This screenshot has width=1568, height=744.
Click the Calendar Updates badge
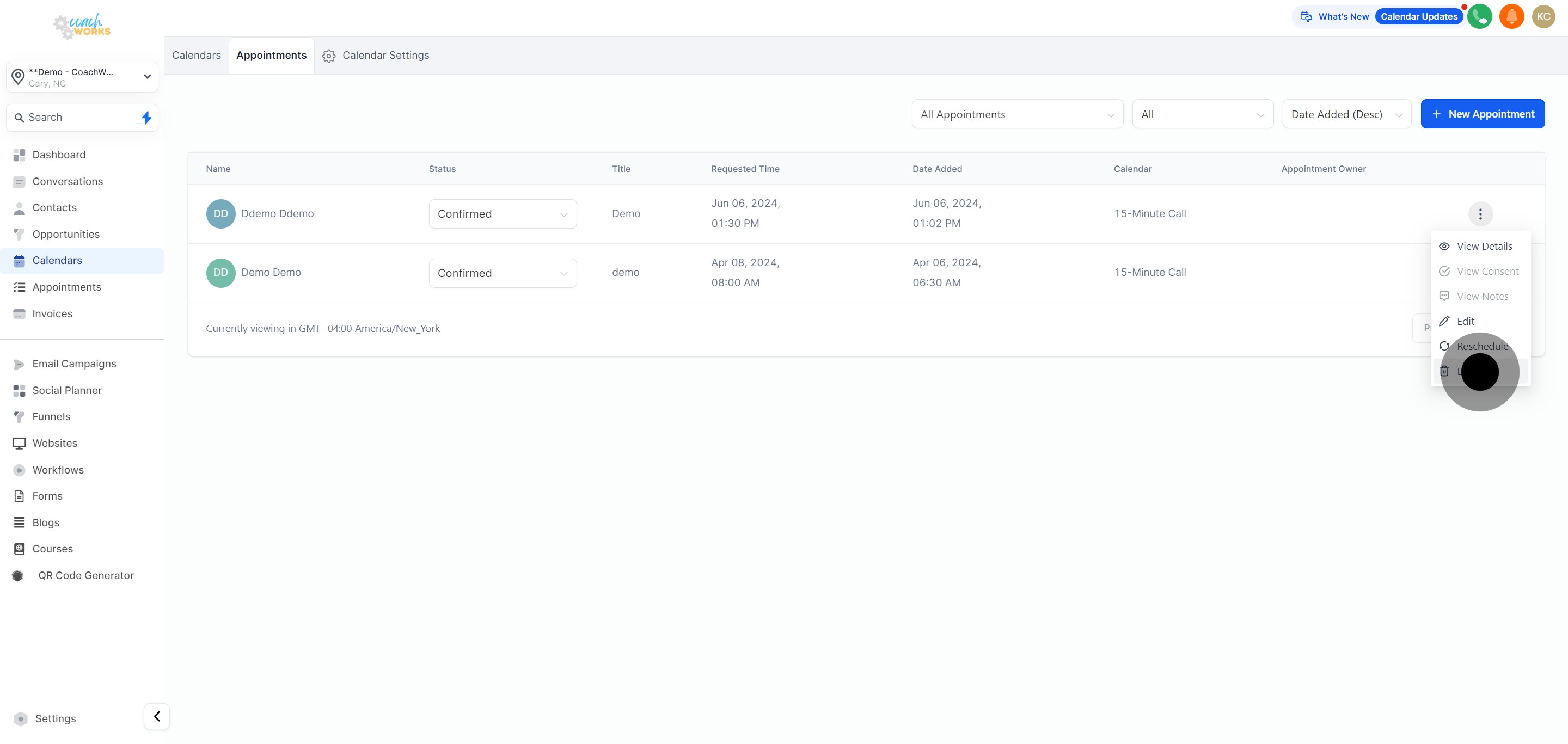1418,16
